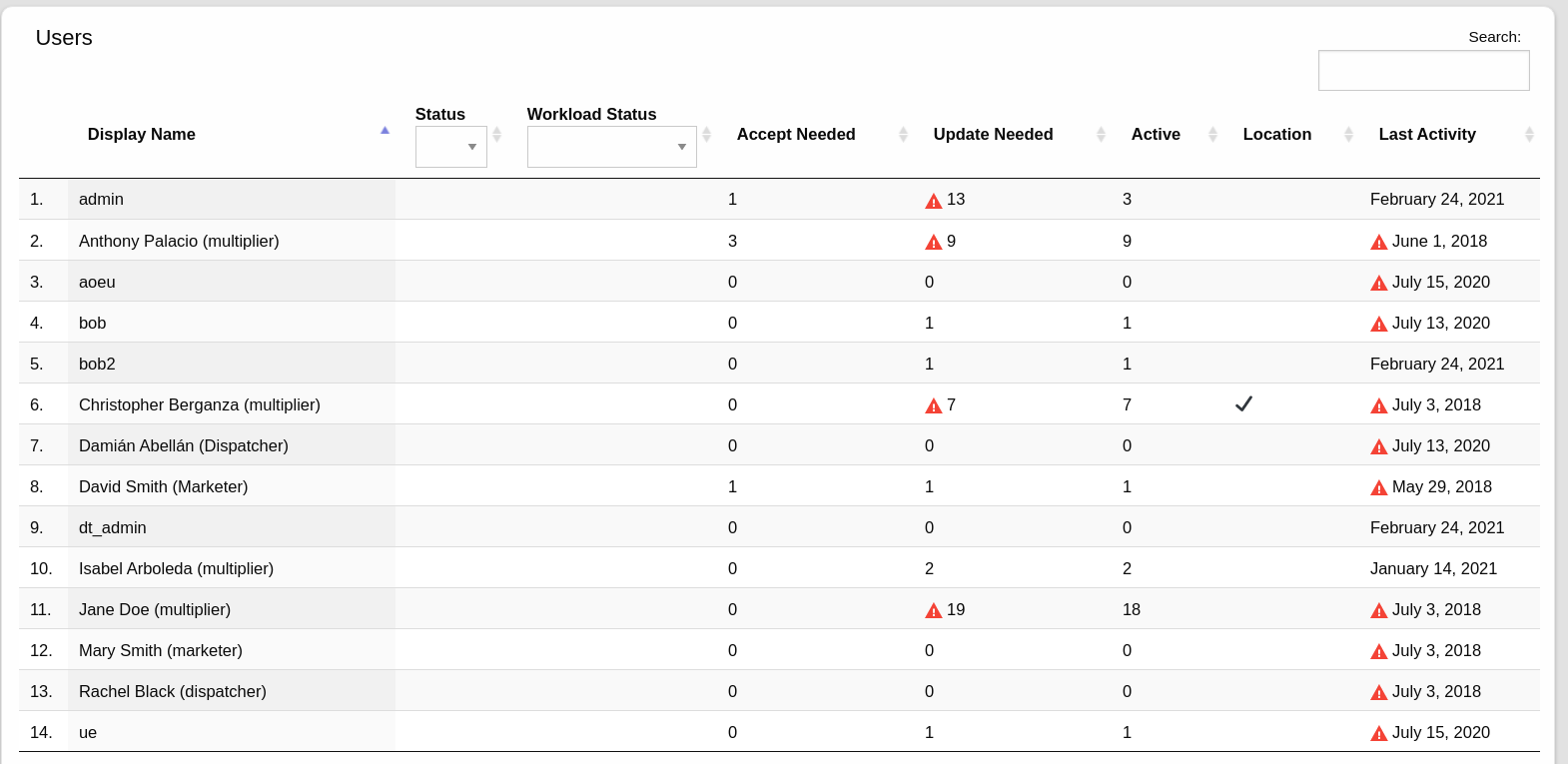Click warning icon next to Anthony Palacio's 9 updates
The width and height of the screenshot is (1568, 764).
(934, 243)
